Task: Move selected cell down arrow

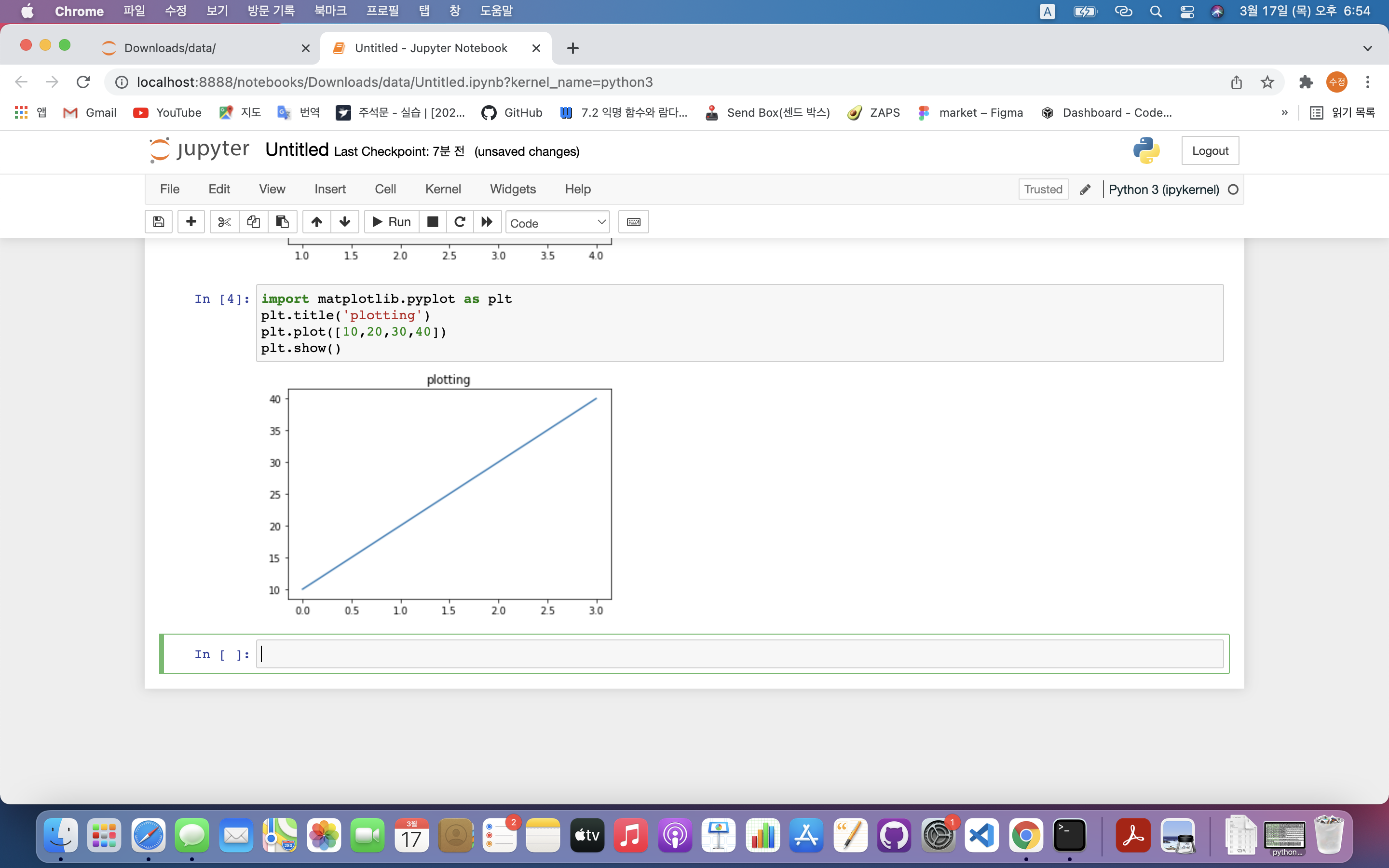Action: pos(344,222)
